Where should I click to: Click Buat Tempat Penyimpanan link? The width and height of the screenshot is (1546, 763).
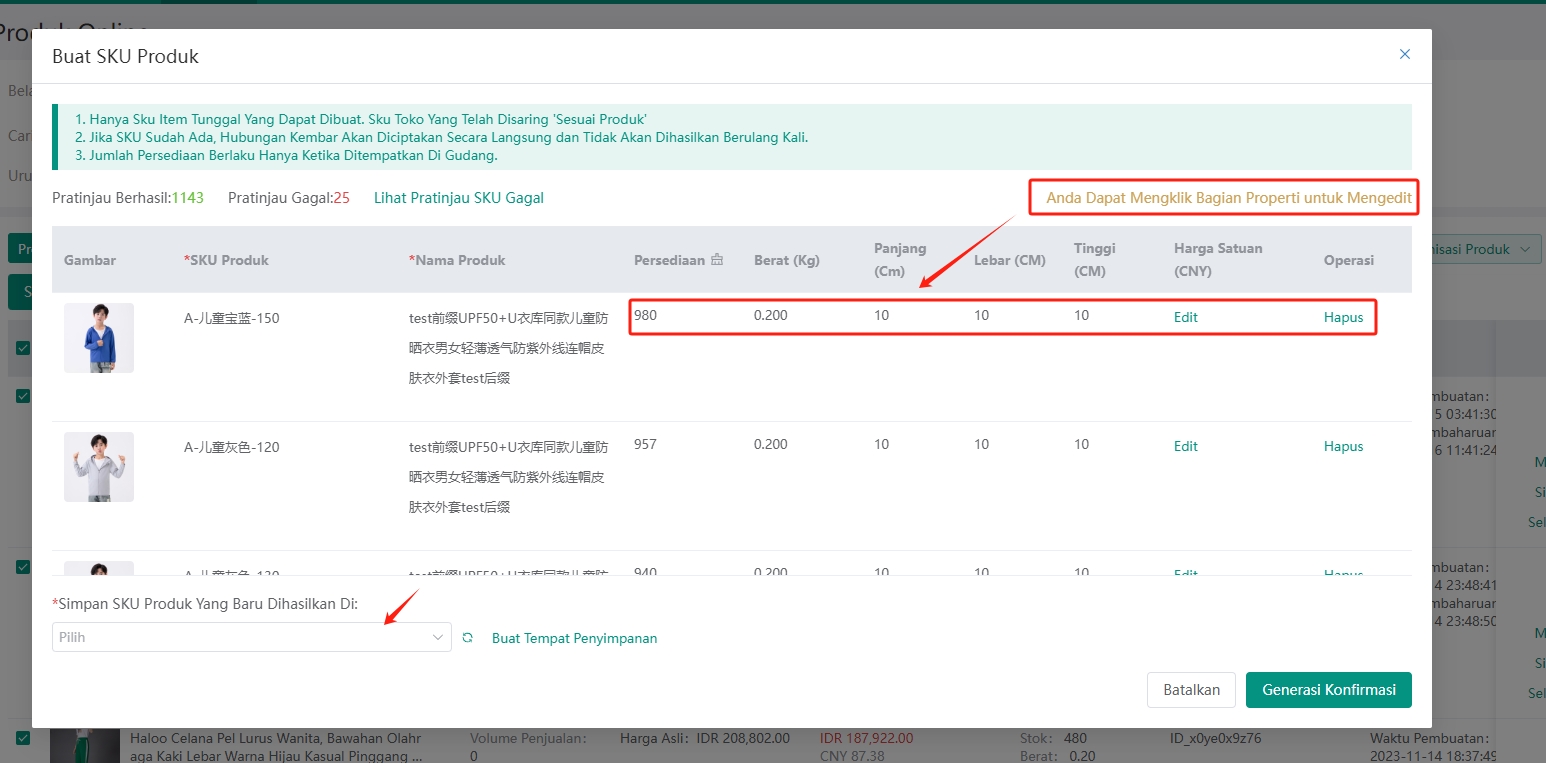click(x=574, y=638)
